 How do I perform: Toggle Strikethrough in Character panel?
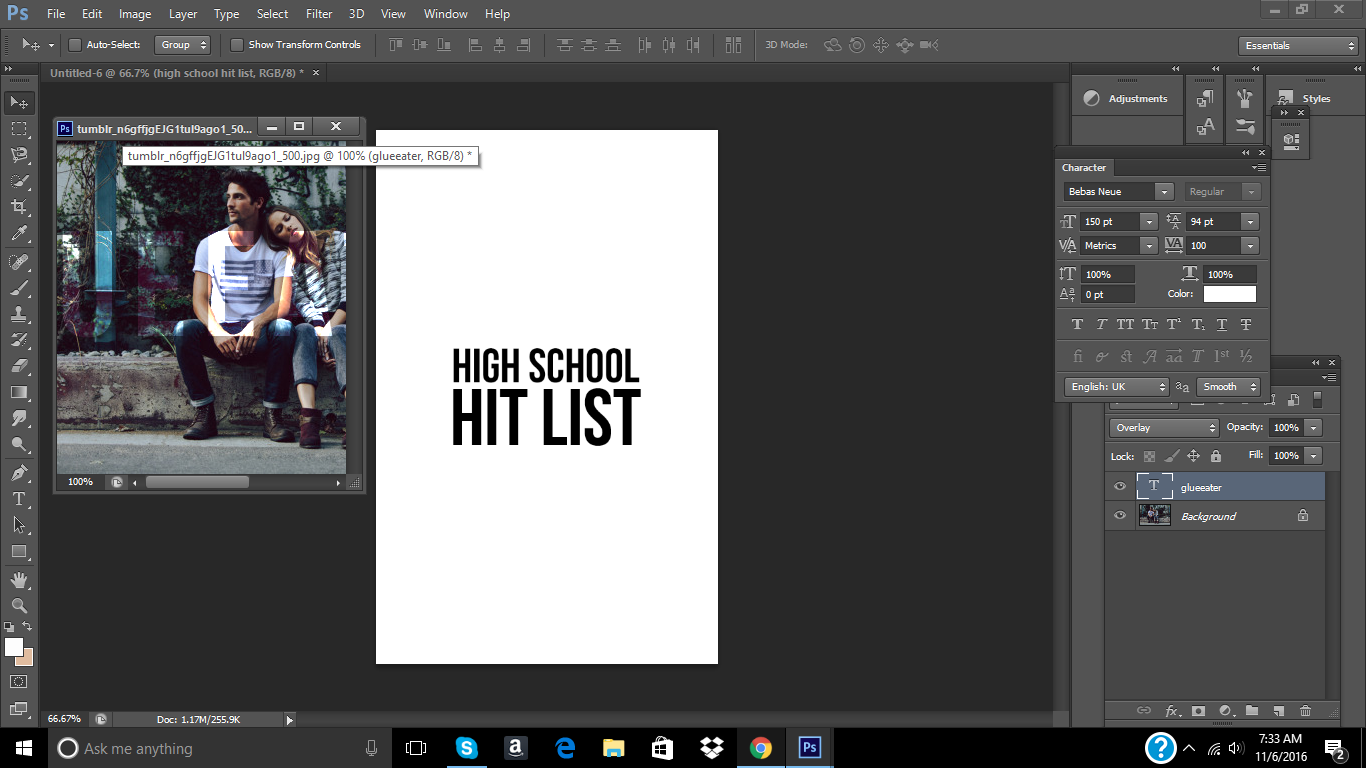click(x=1246, y=325)
